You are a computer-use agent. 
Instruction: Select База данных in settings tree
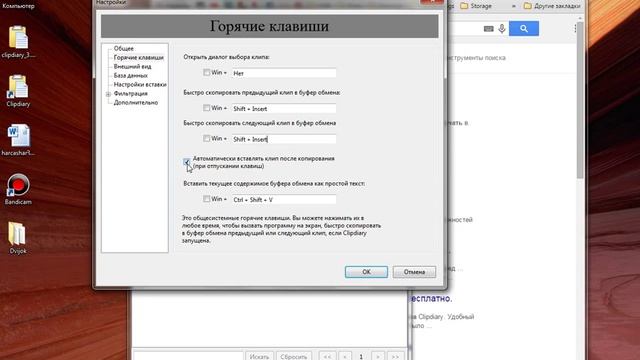[x=131, y=76]
